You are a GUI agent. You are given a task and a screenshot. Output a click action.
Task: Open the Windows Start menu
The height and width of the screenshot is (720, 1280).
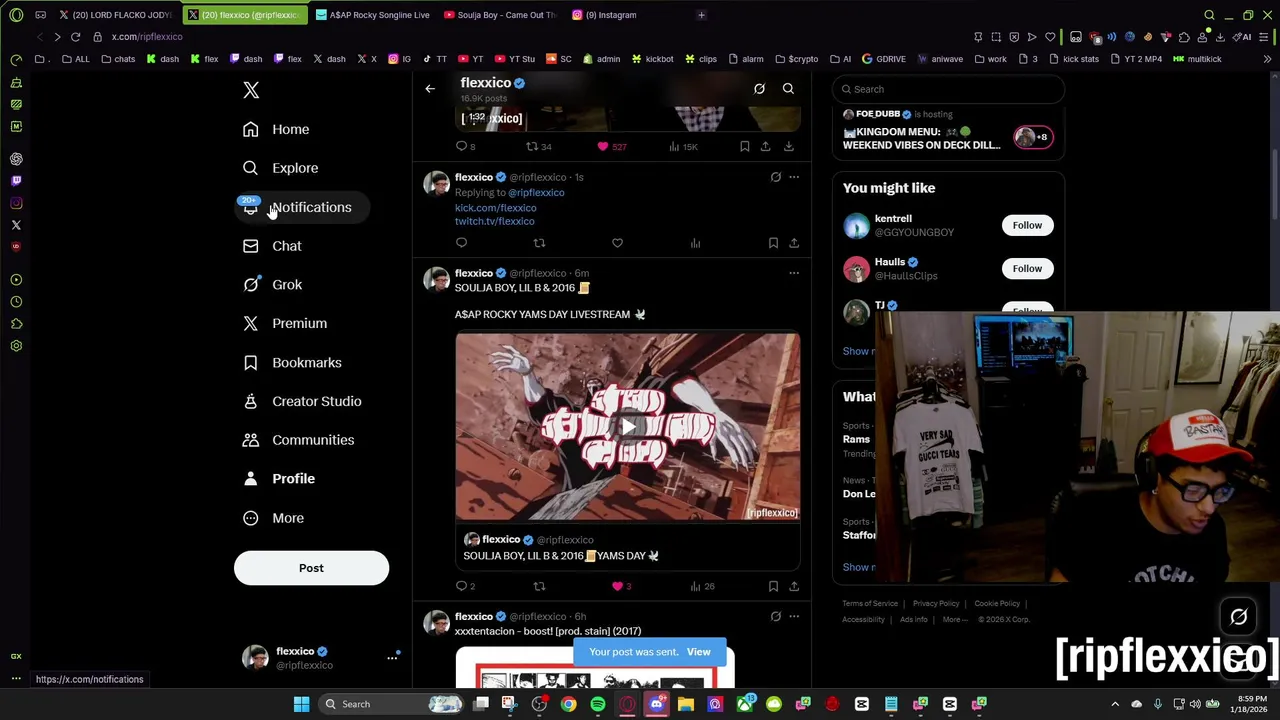(x=301, y=704)
